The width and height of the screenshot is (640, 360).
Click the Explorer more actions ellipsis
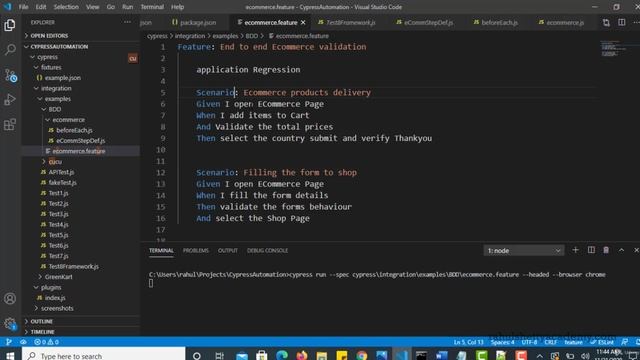[127, 22]
